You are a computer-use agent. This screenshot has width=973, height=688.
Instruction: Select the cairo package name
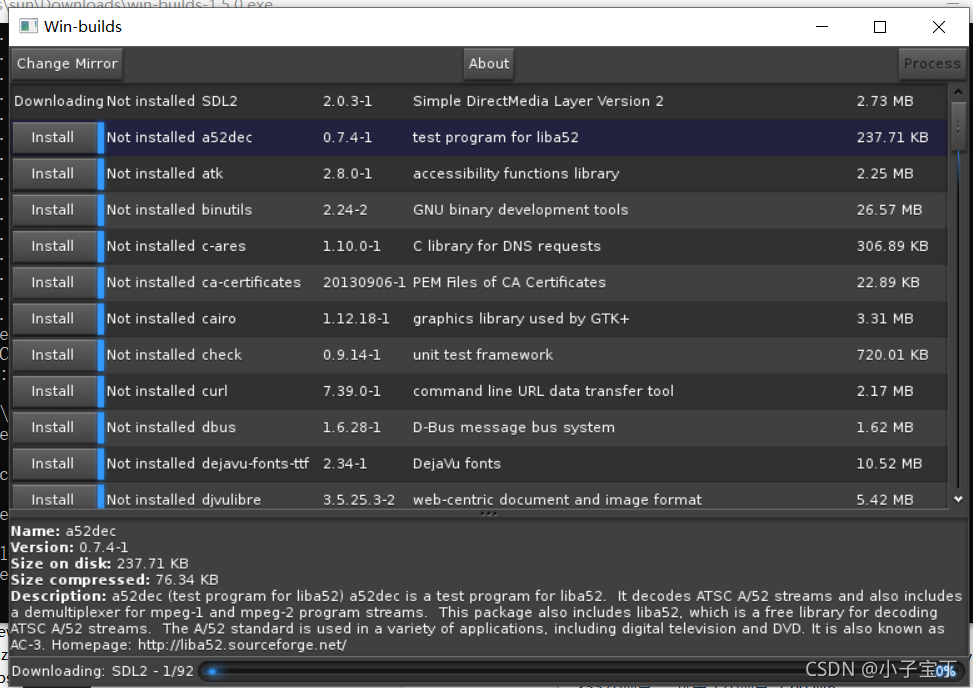[219, 319]
